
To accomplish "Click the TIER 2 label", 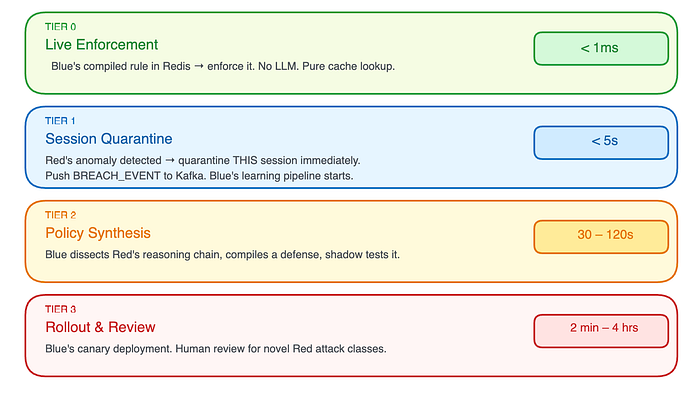I will (60, 215).
